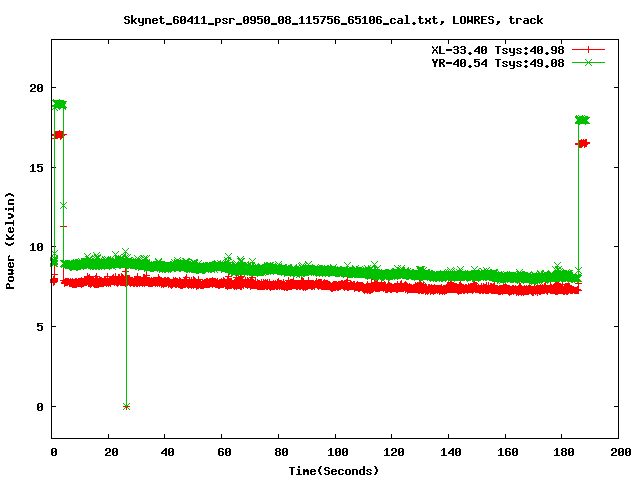The image size is (640, 480).
Task: Click the plot title text Skynet_60411_psr_0950_08_115756_65106_cal.txt
Action: point(281,20)
